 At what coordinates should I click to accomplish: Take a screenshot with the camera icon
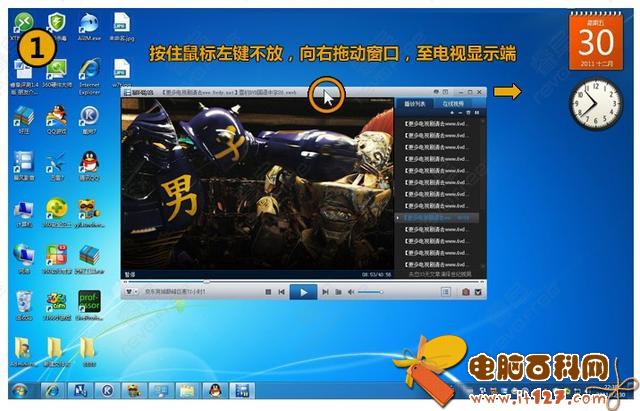[466, 292]
